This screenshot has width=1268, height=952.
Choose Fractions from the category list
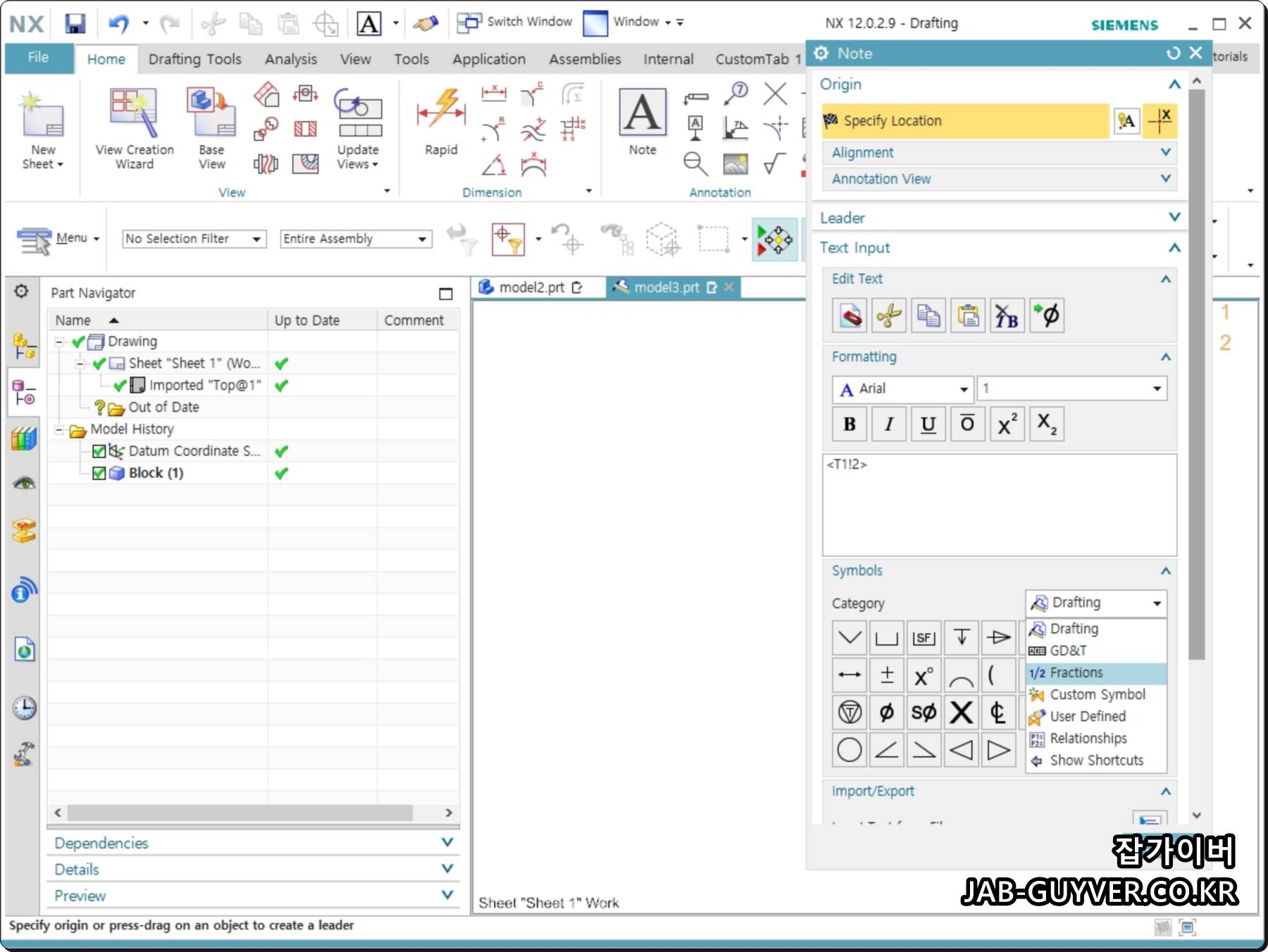click(1096, 673)
